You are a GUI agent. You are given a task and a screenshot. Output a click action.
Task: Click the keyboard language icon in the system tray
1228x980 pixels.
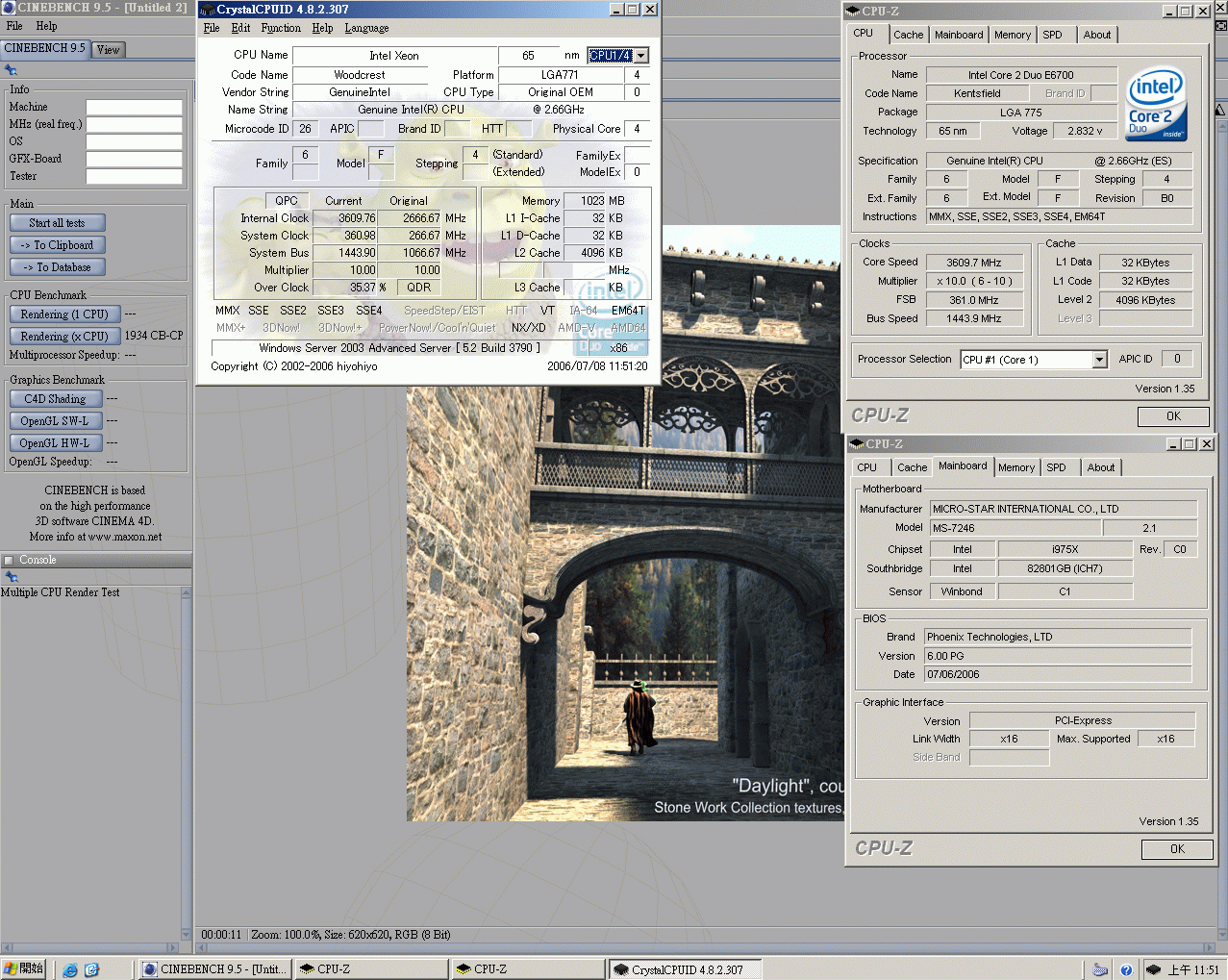point(1100,969)
